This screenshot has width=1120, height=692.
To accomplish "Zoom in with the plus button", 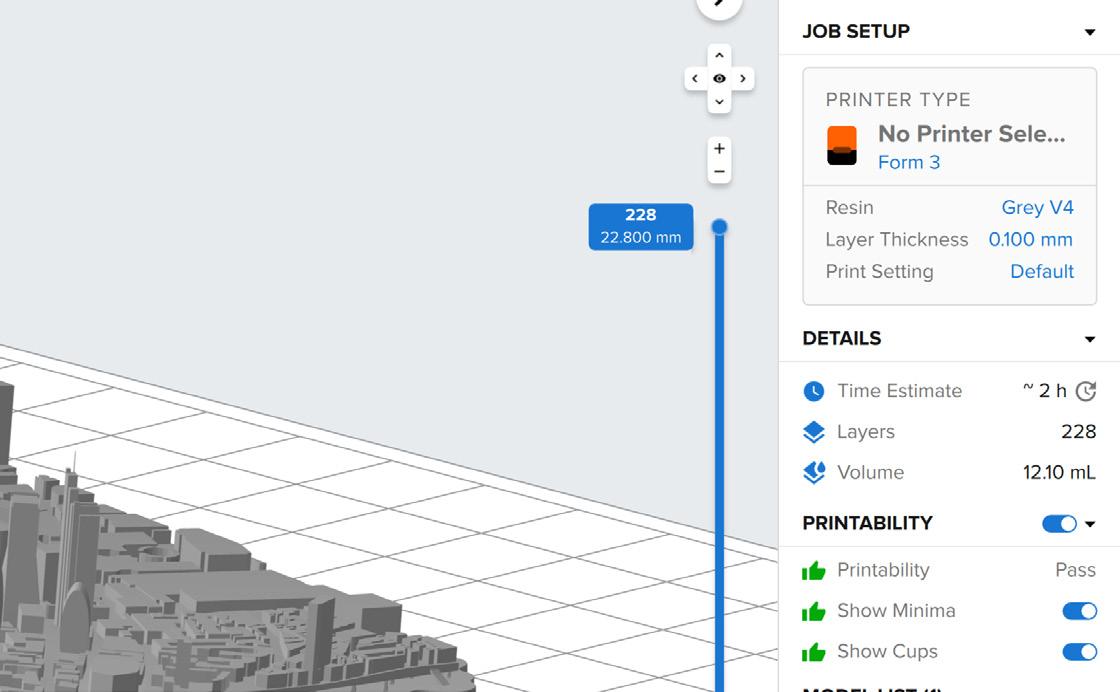I will pyautogui.click(x=719, y=149).
